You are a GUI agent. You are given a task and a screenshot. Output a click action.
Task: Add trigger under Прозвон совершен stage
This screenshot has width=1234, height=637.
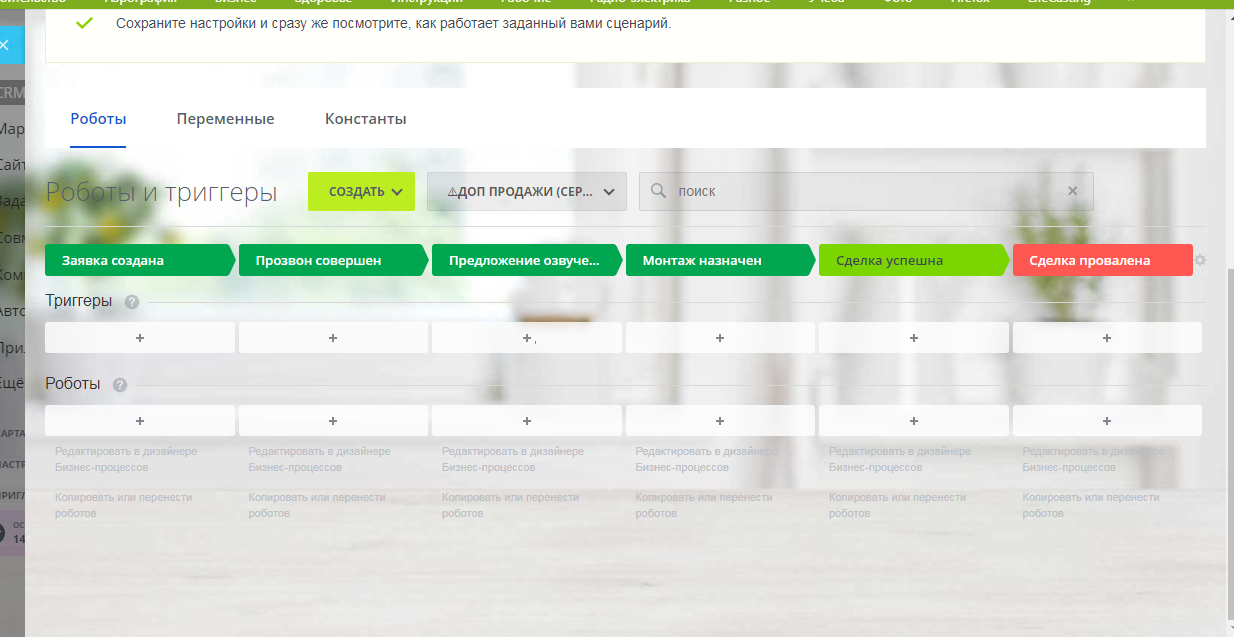tap(333, 338)
